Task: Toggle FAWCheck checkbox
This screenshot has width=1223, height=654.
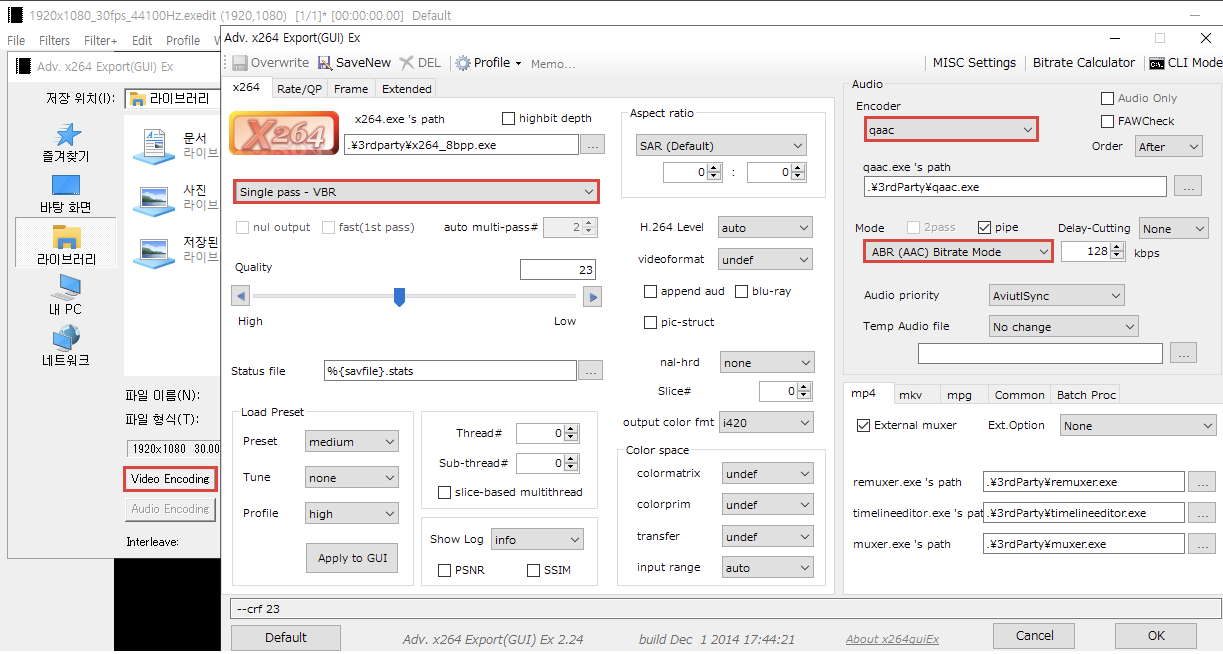Action: point(1107,121)
